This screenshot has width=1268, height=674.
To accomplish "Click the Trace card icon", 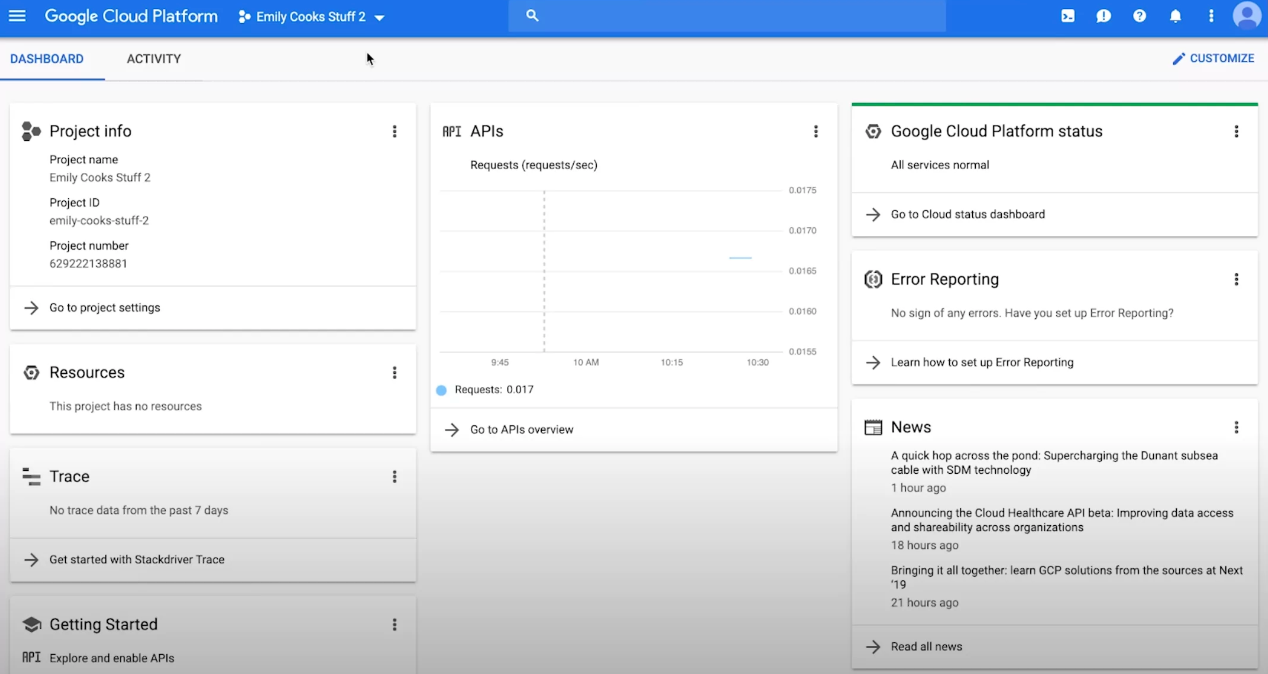I will pyautogui.click(x=31, y=477).
